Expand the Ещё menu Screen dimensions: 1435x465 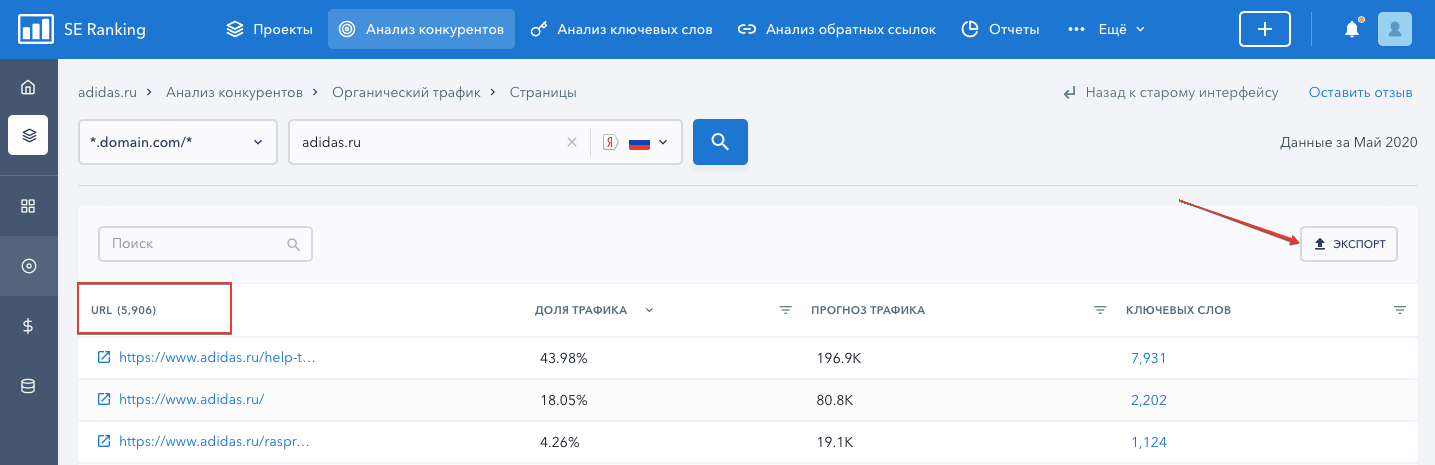point(1106,29)
